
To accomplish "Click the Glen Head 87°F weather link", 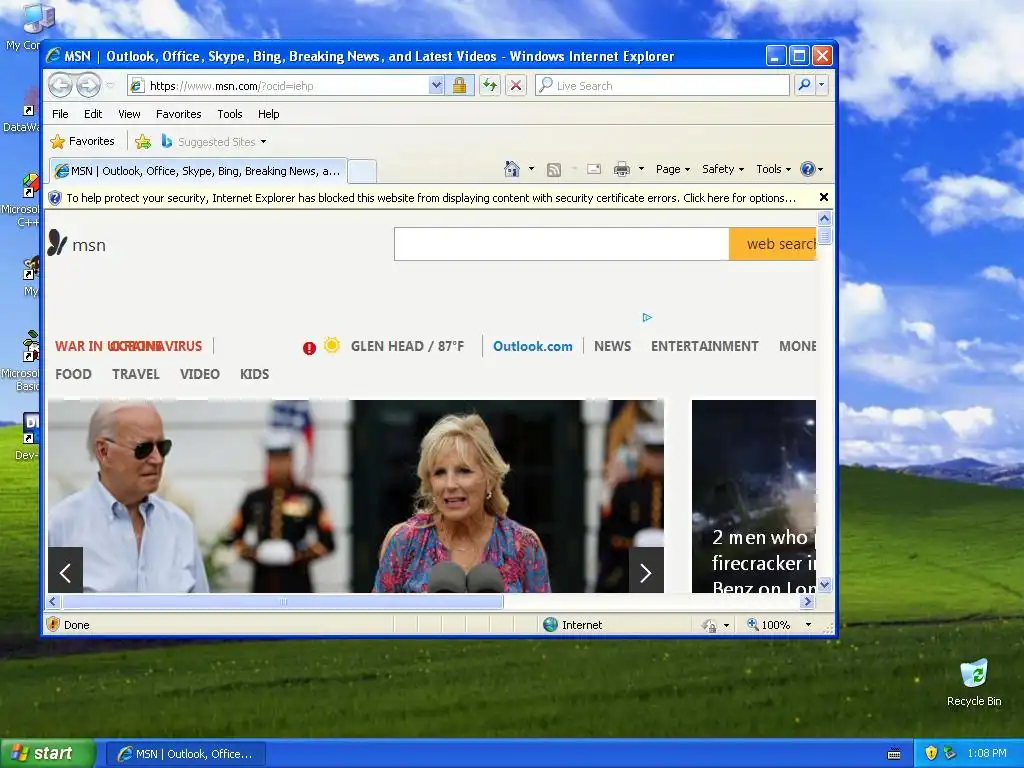I will click(x=407, y=346).
